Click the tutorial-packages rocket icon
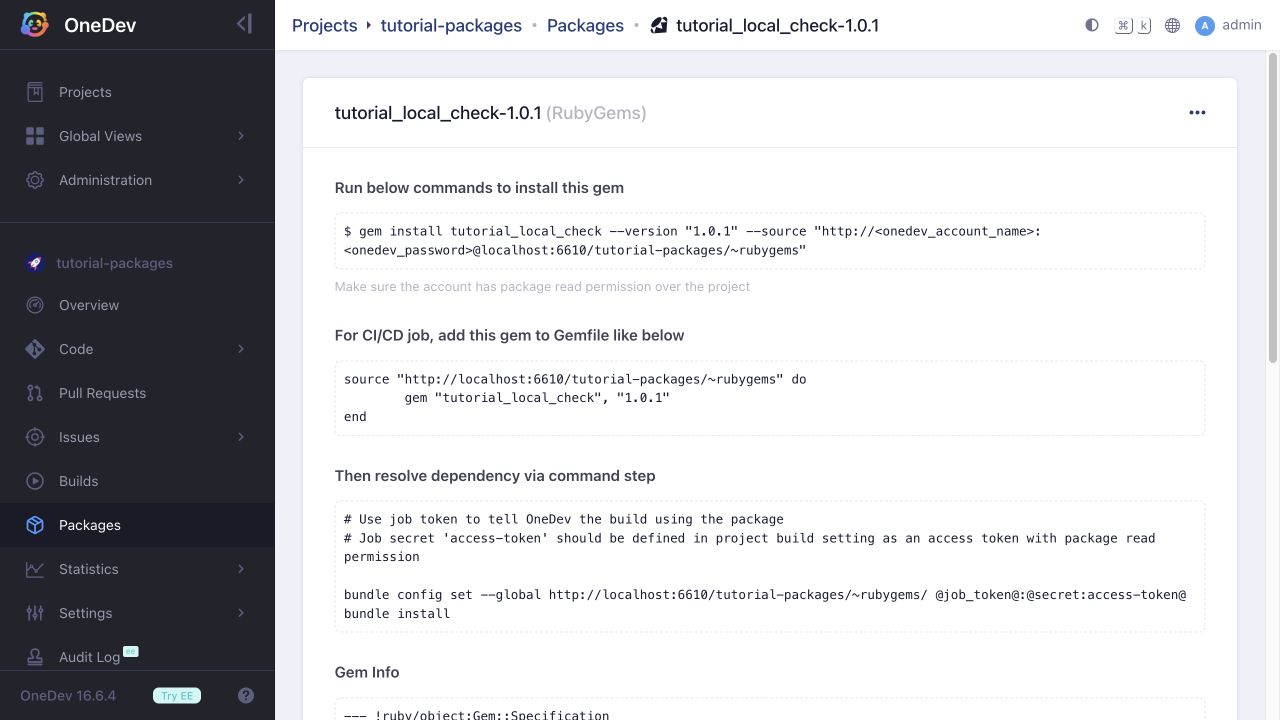Image resolution: width=1280 pixels, height=720 pixels. click(35, 263)
